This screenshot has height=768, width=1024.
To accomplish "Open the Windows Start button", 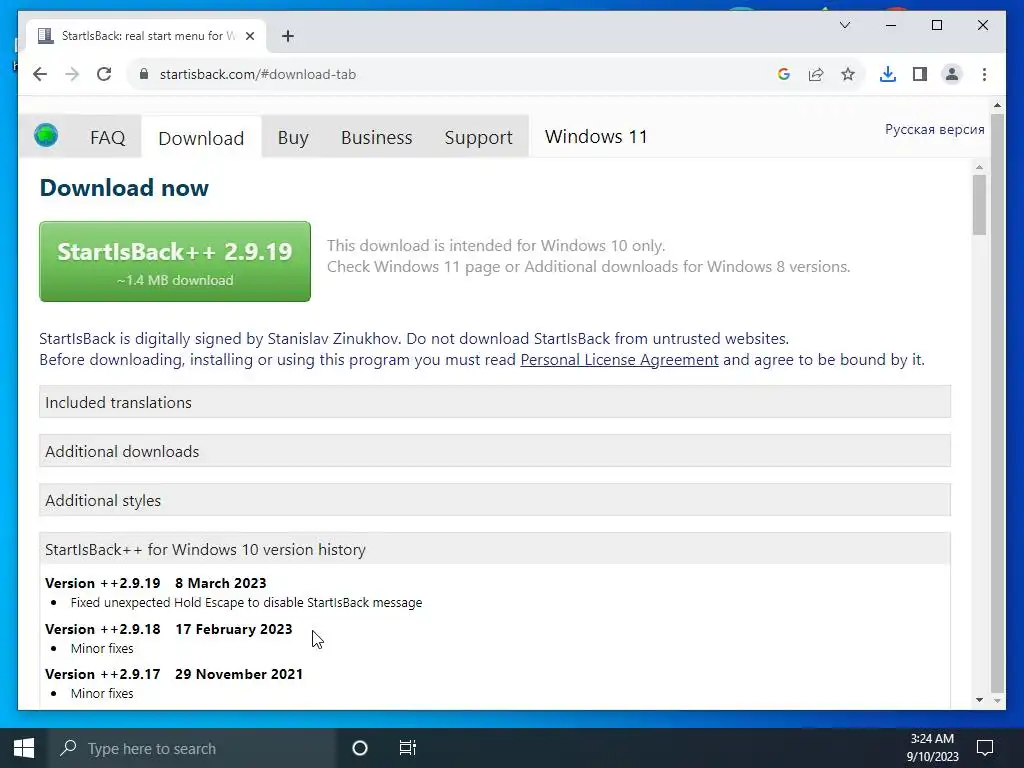I will tap(24, 748).
